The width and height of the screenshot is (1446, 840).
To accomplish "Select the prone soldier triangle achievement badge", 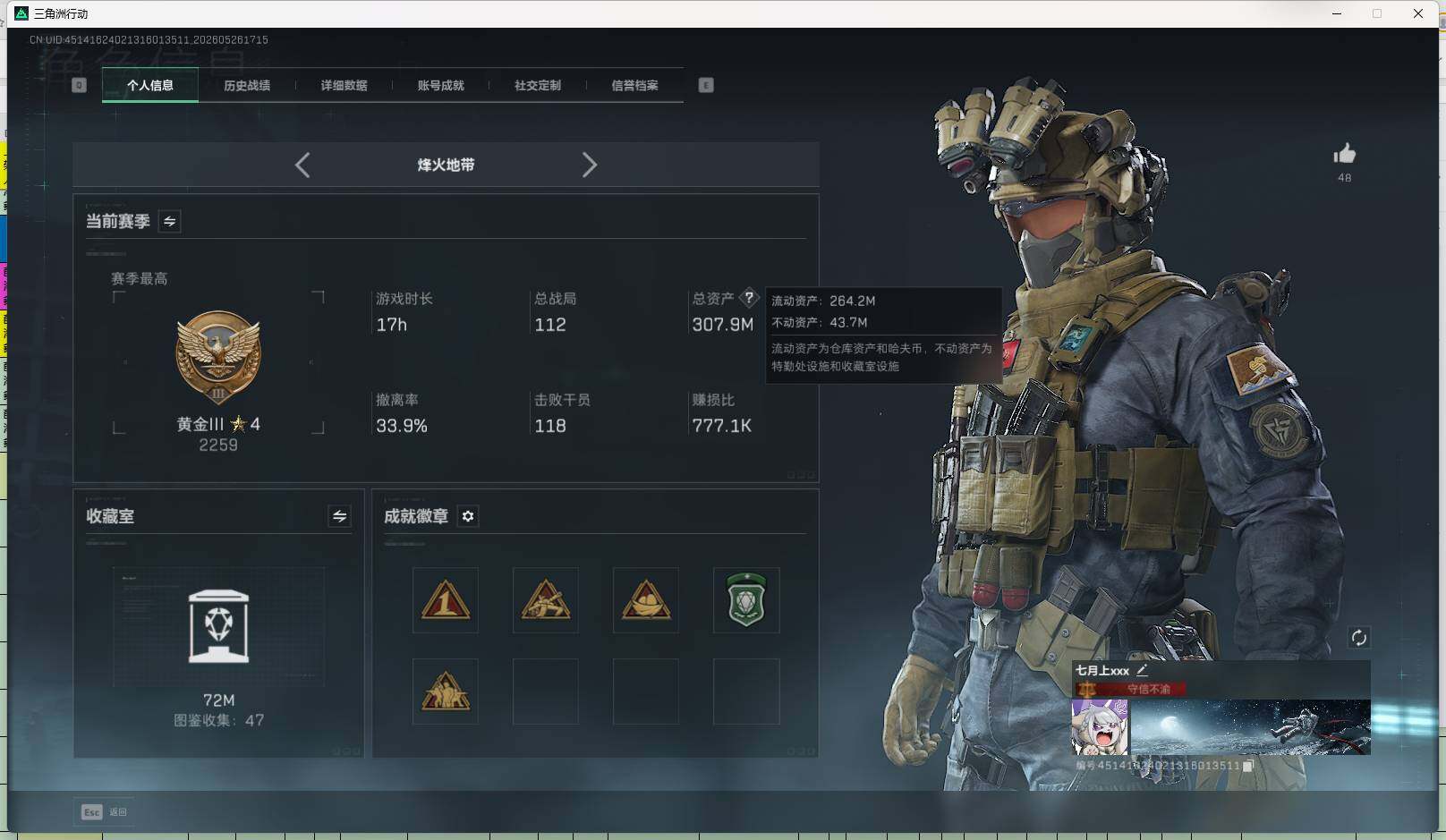I will 546,600.
